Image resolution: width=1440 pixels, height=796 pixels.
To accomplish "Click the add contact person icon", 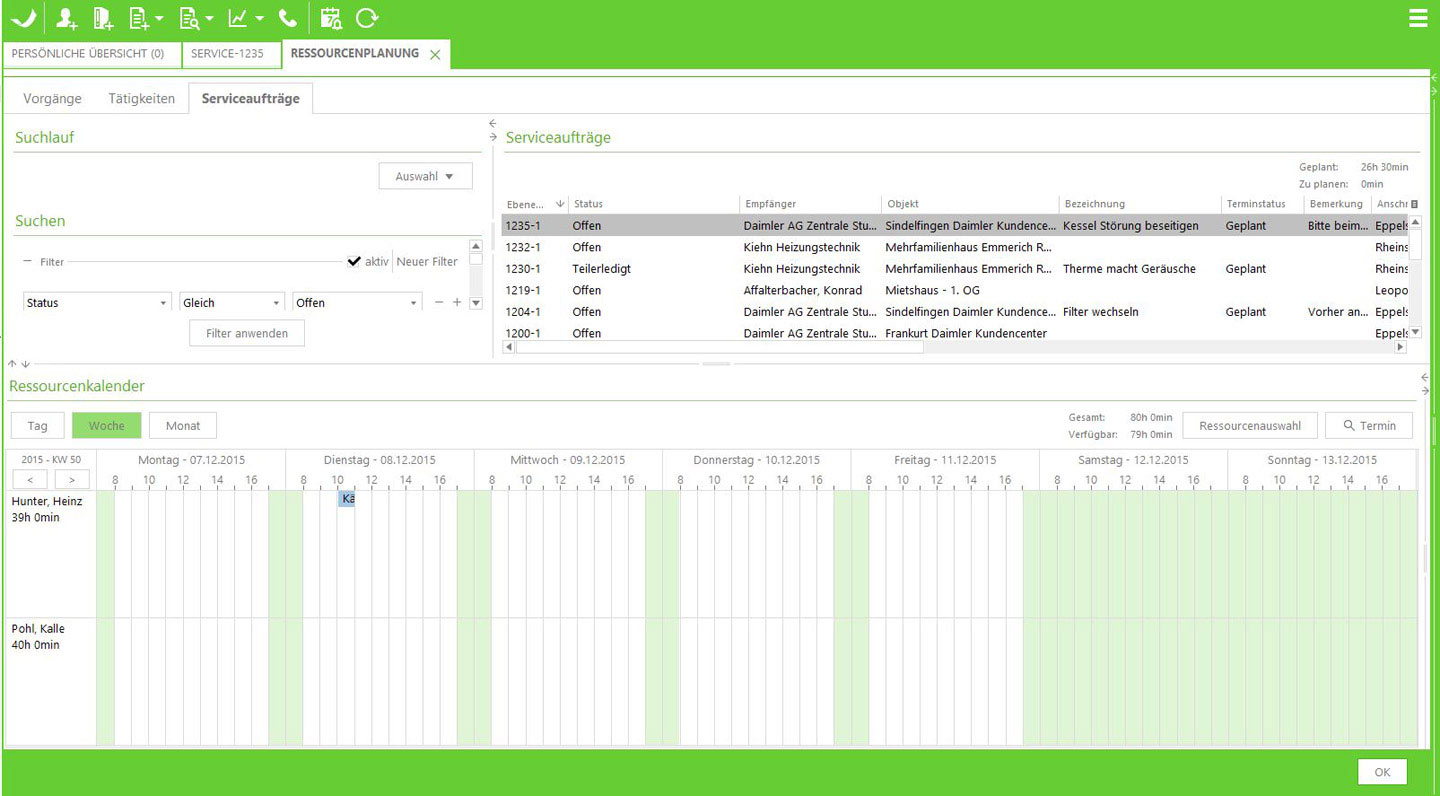I will (x=66, y=18).
